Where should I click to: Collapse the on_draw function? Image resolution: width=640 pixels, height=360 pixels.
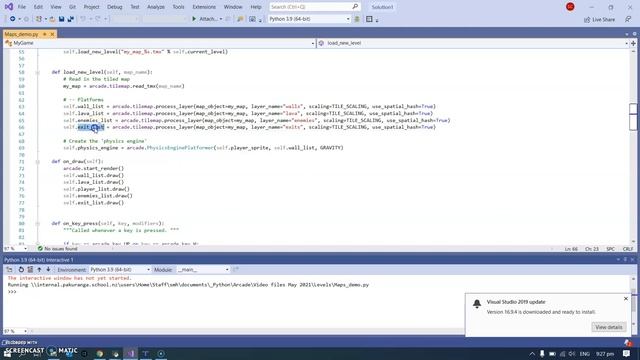37,162
